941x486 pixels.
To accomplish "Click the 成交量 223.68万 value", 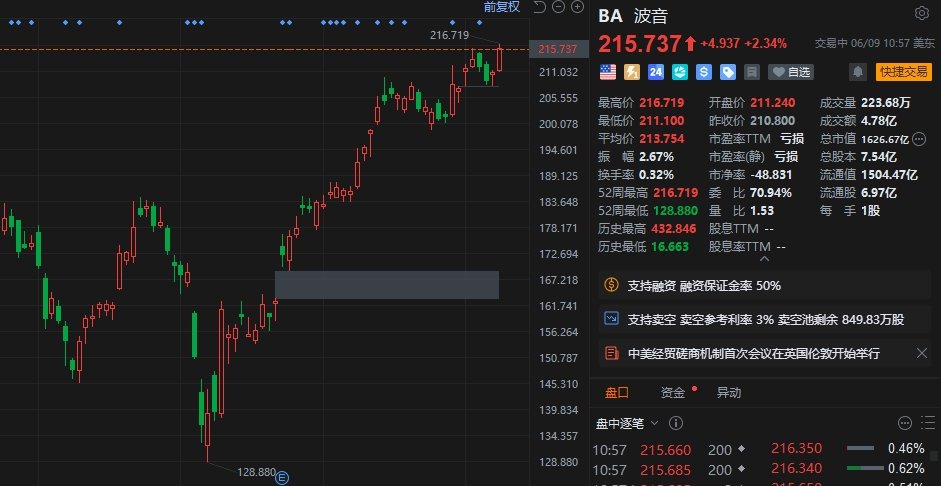I will (886, 103).
